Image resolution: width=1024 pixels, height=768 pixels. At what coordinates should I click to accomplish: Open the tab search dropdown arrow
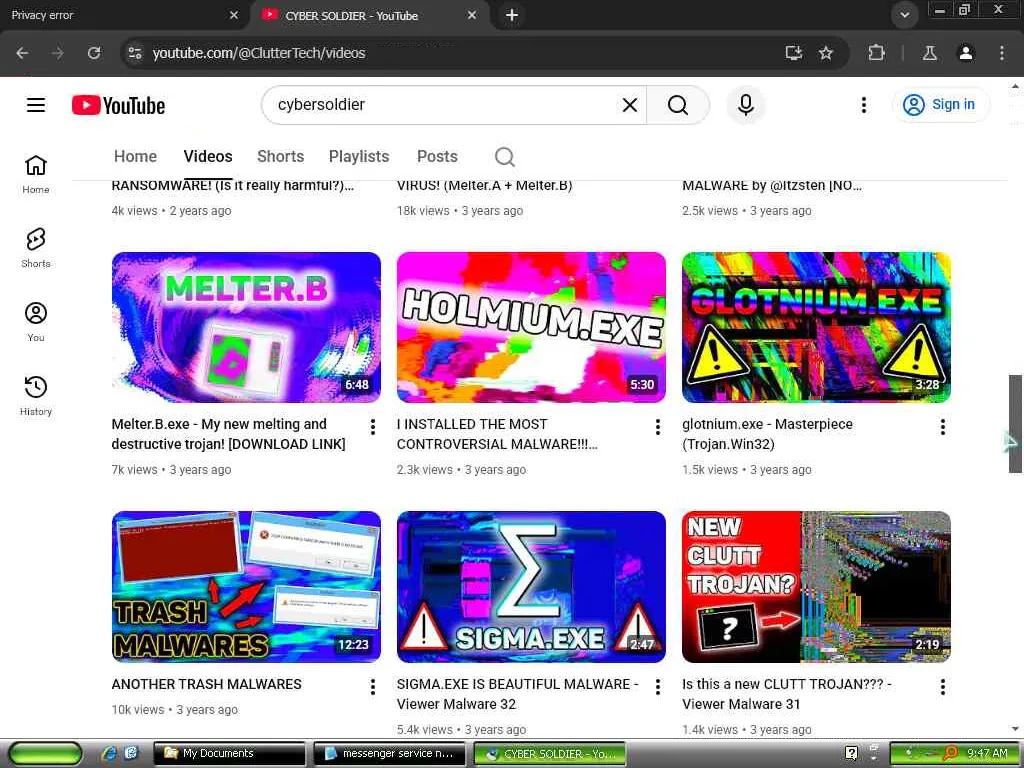tap(904, 14)
